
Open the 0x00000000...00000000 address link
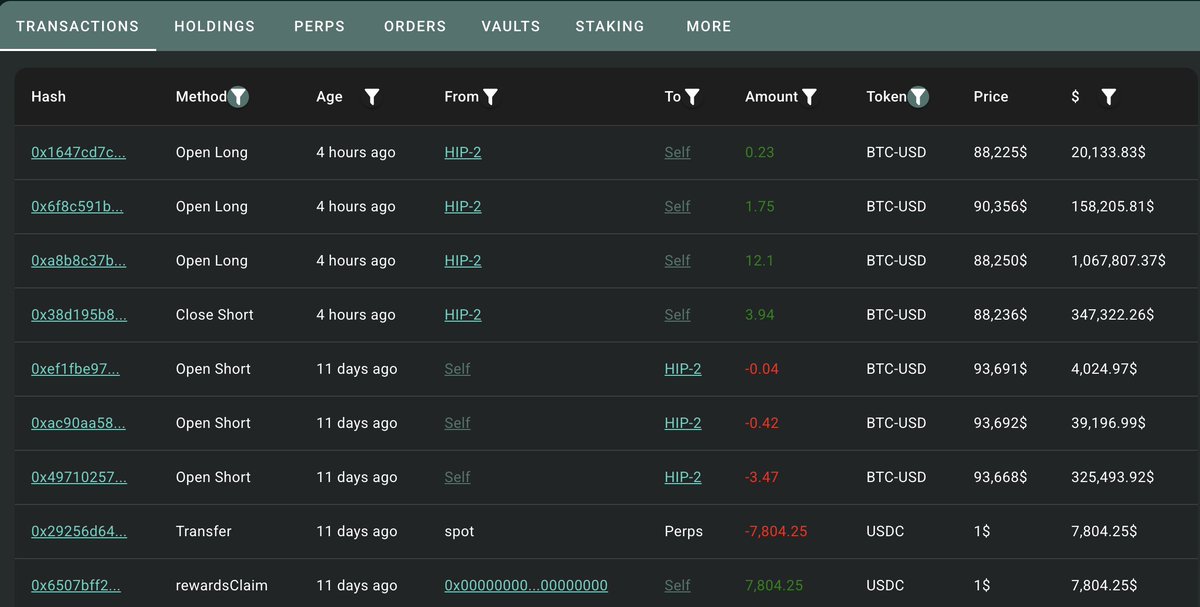point(525,585)
